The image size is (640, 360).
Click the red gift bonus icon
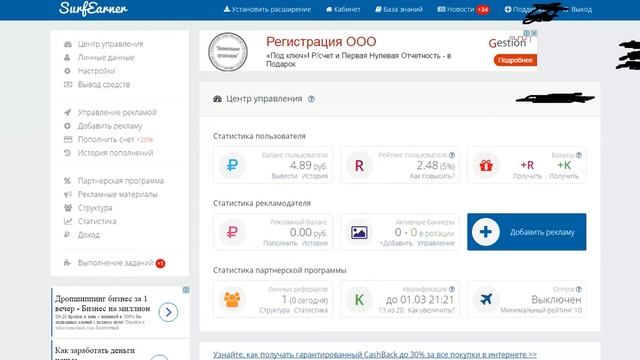coord(486,165)
